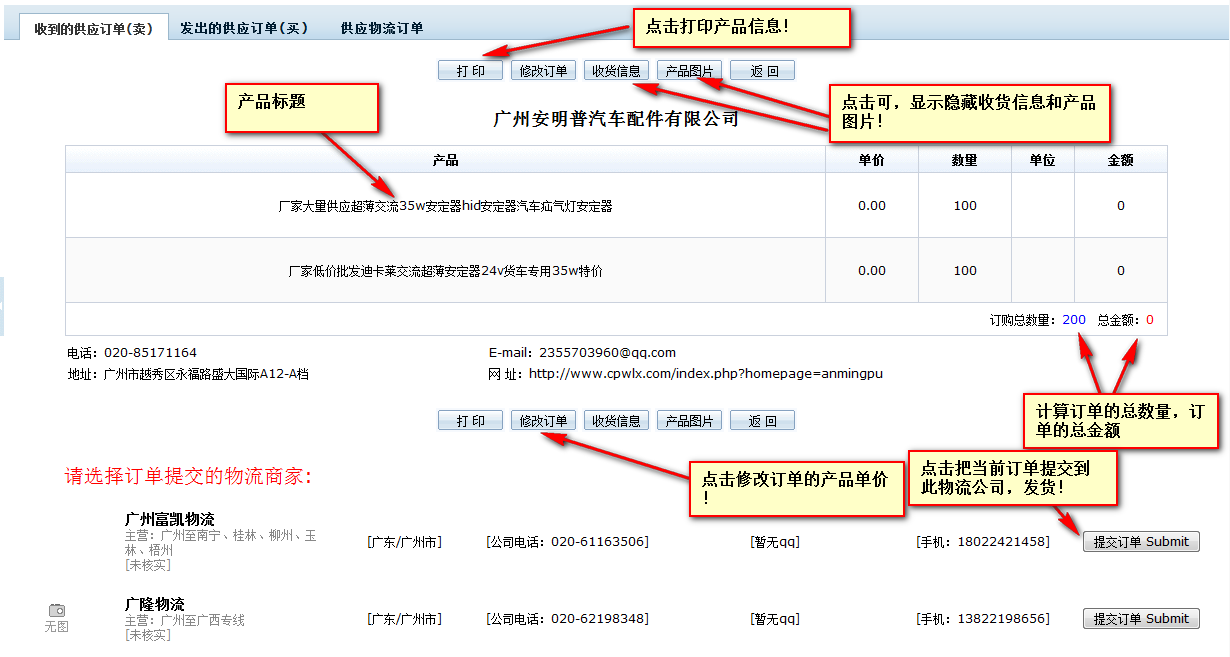1230x657 pixels.
Task: Open the 迪卡莱交流超薄安定器 product title
Action: pos(445,270)
